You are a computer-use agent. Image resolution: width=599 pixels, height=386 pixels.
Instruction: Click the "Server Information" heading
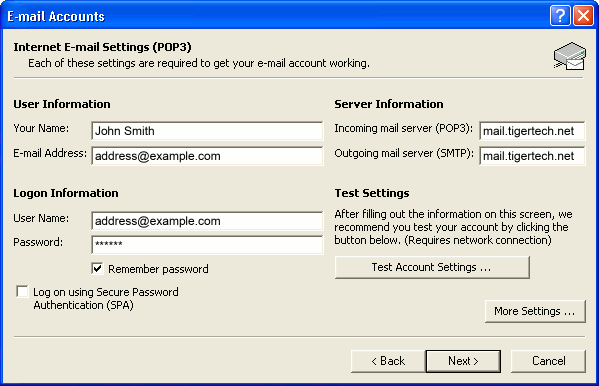pos(389,104)
